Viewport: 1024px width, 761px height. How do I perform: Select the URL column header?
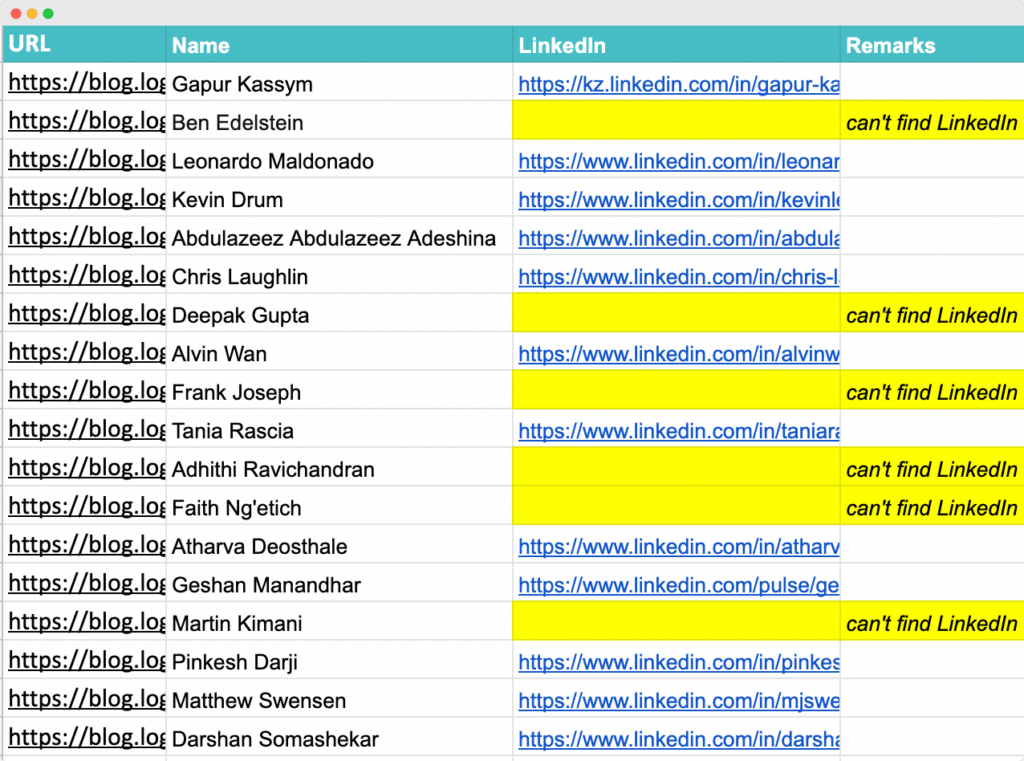coord(84,44)
